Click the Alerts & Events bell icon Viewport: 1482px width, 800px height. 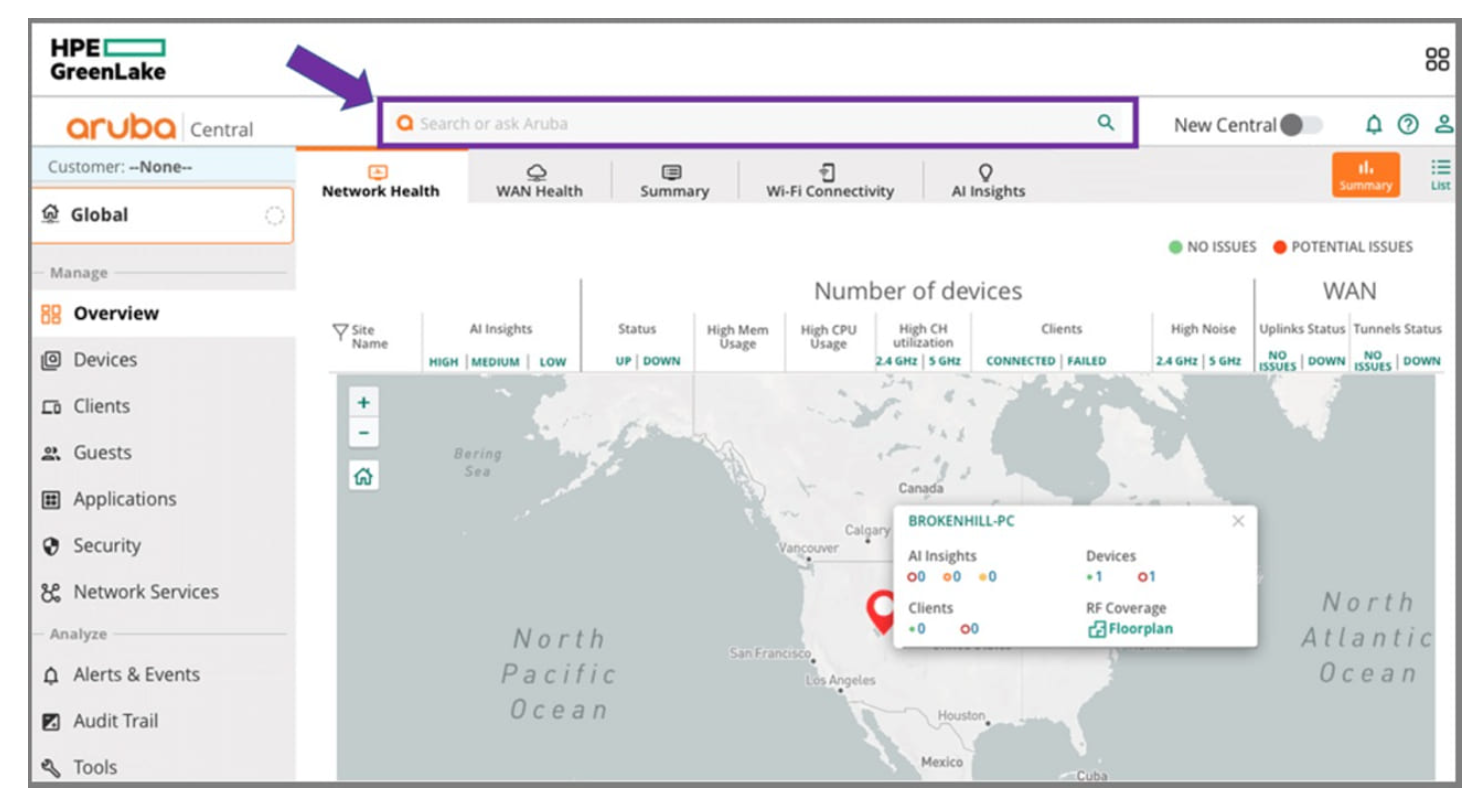pyautogui.click(x=51, y=675)
